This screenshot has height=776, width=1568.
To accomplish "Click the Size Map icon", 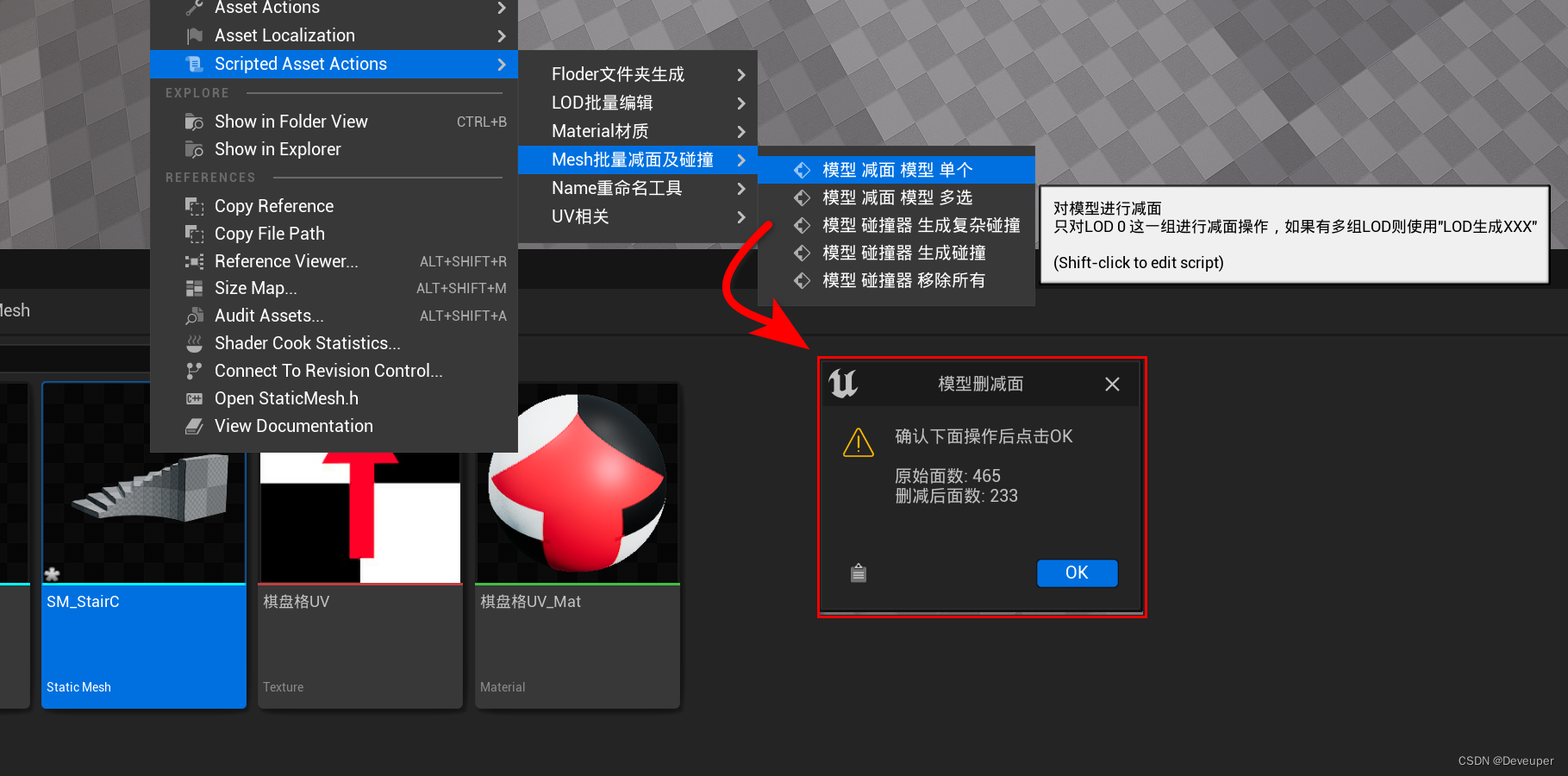I will coord(195,288).
